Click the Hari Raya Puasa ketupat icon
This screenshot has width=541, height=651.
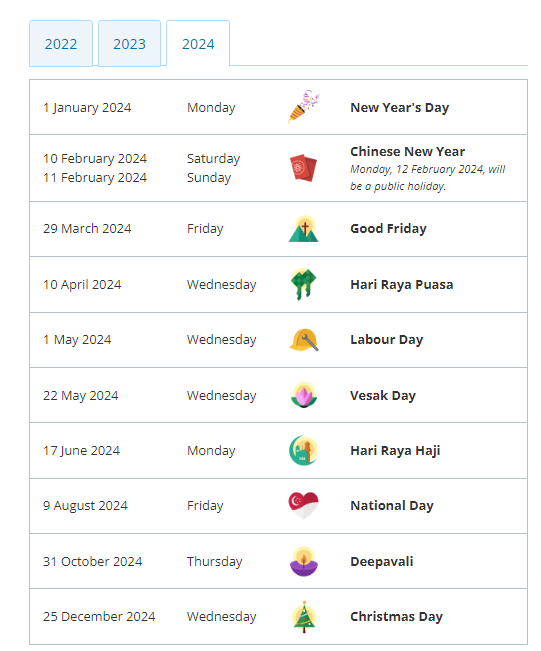coord(304,284)
